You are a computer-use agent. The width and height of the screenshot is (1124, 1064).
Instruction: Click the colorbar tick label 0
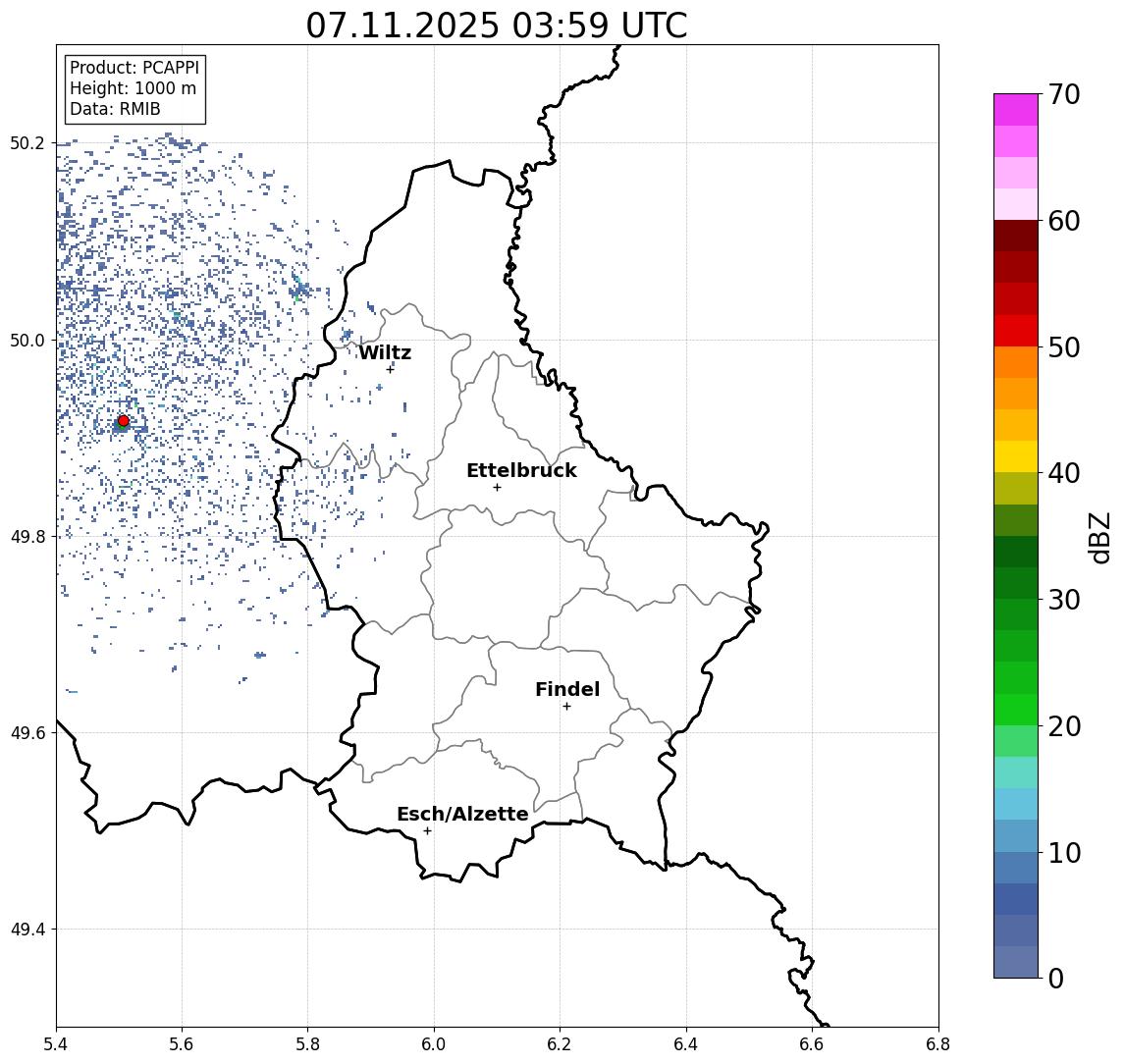click(1056, 978)
